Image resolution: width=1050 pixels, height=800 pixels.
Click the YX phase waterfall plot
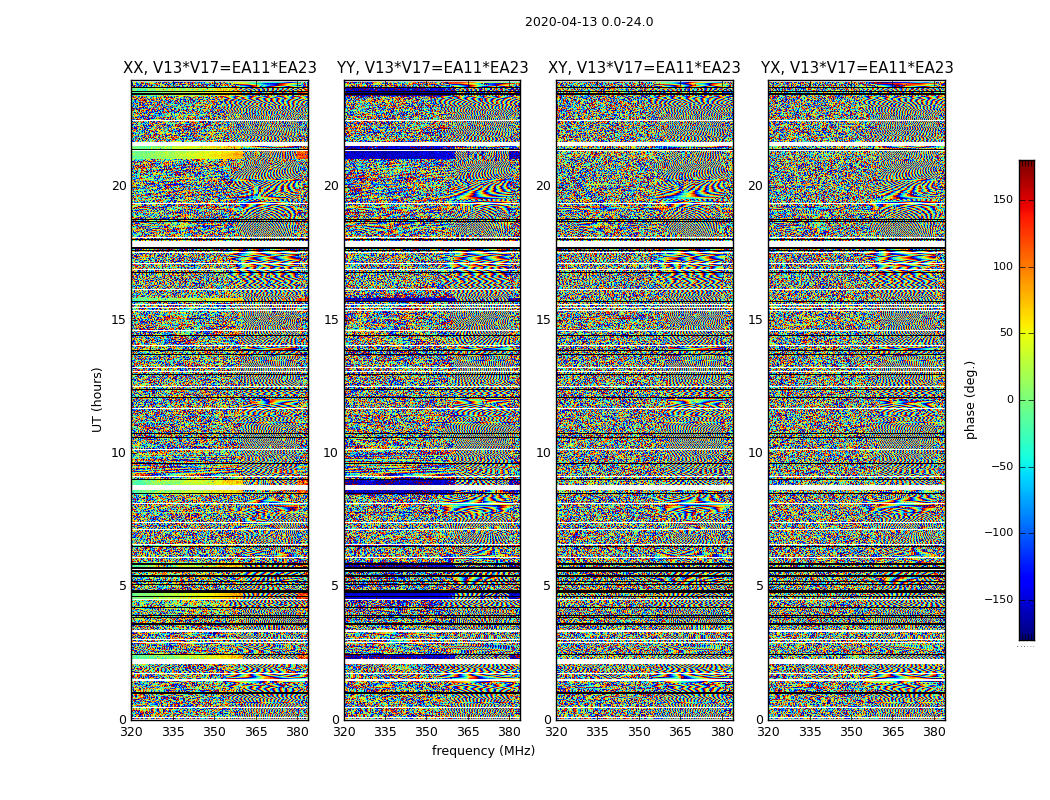pos(857,400)
